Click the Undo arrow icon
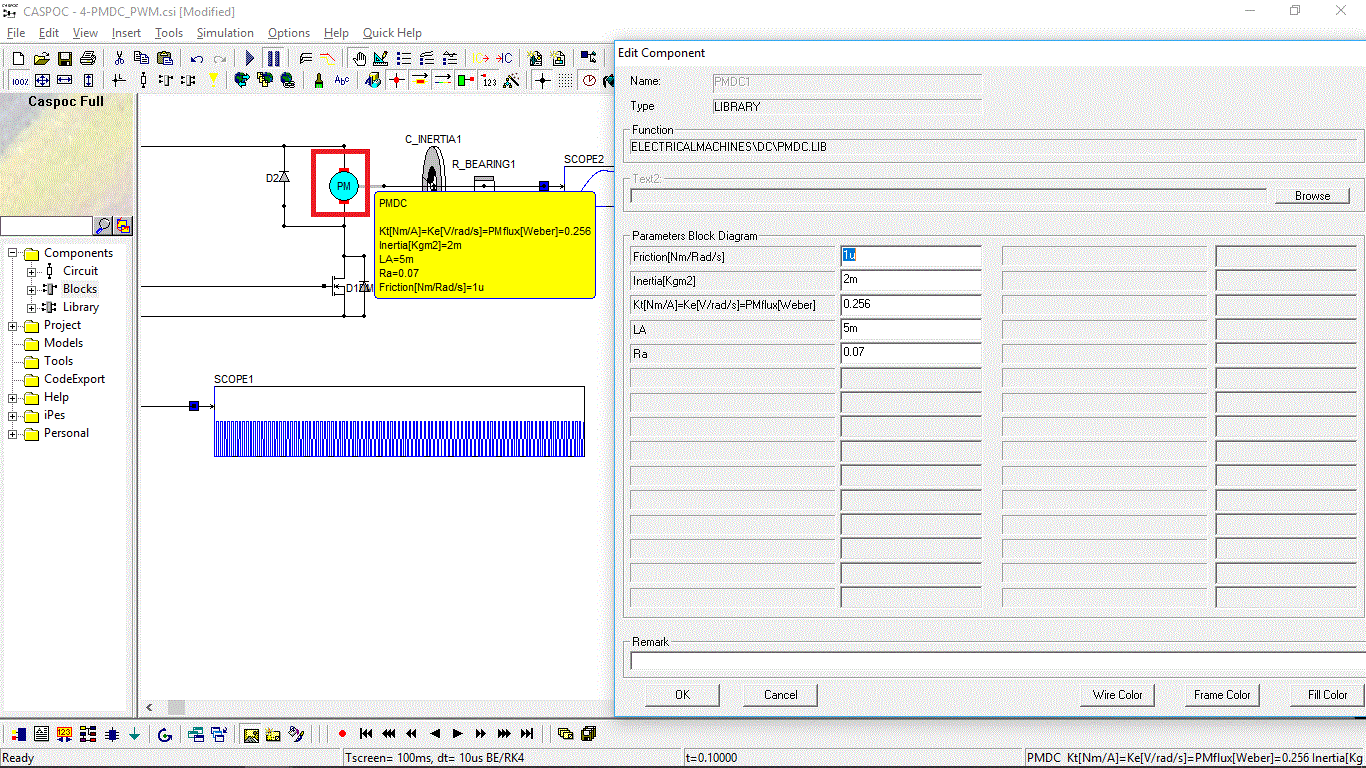 coord(197,59)
